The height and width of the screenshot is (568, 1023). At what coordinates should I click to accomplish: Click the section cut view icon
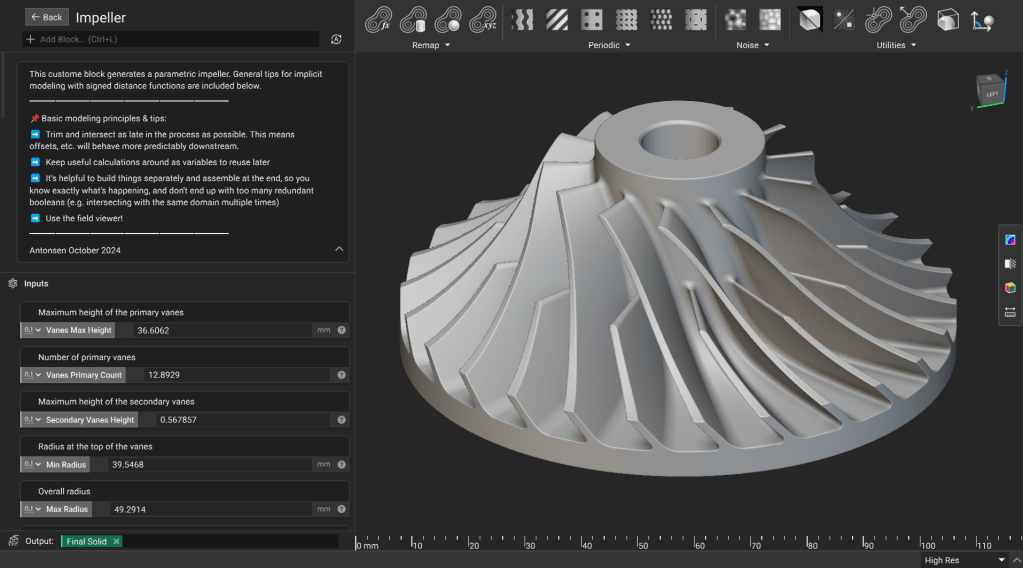click(x=1010, y=264)
